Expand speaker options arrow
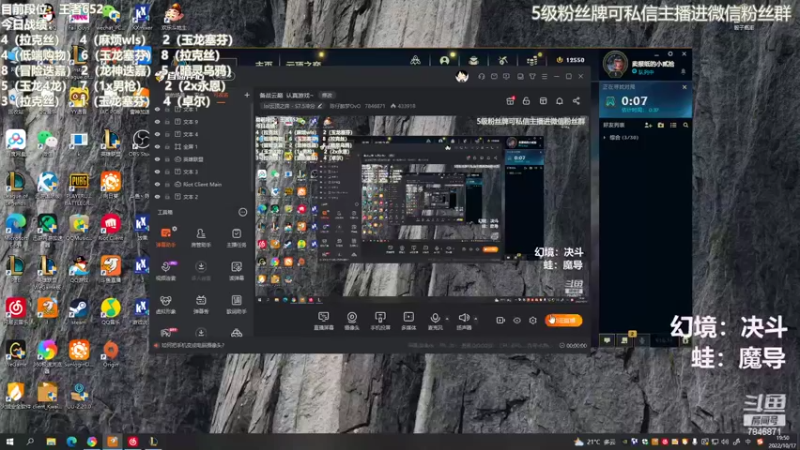This screenshot has width=800, height=450. coord(476,319)
